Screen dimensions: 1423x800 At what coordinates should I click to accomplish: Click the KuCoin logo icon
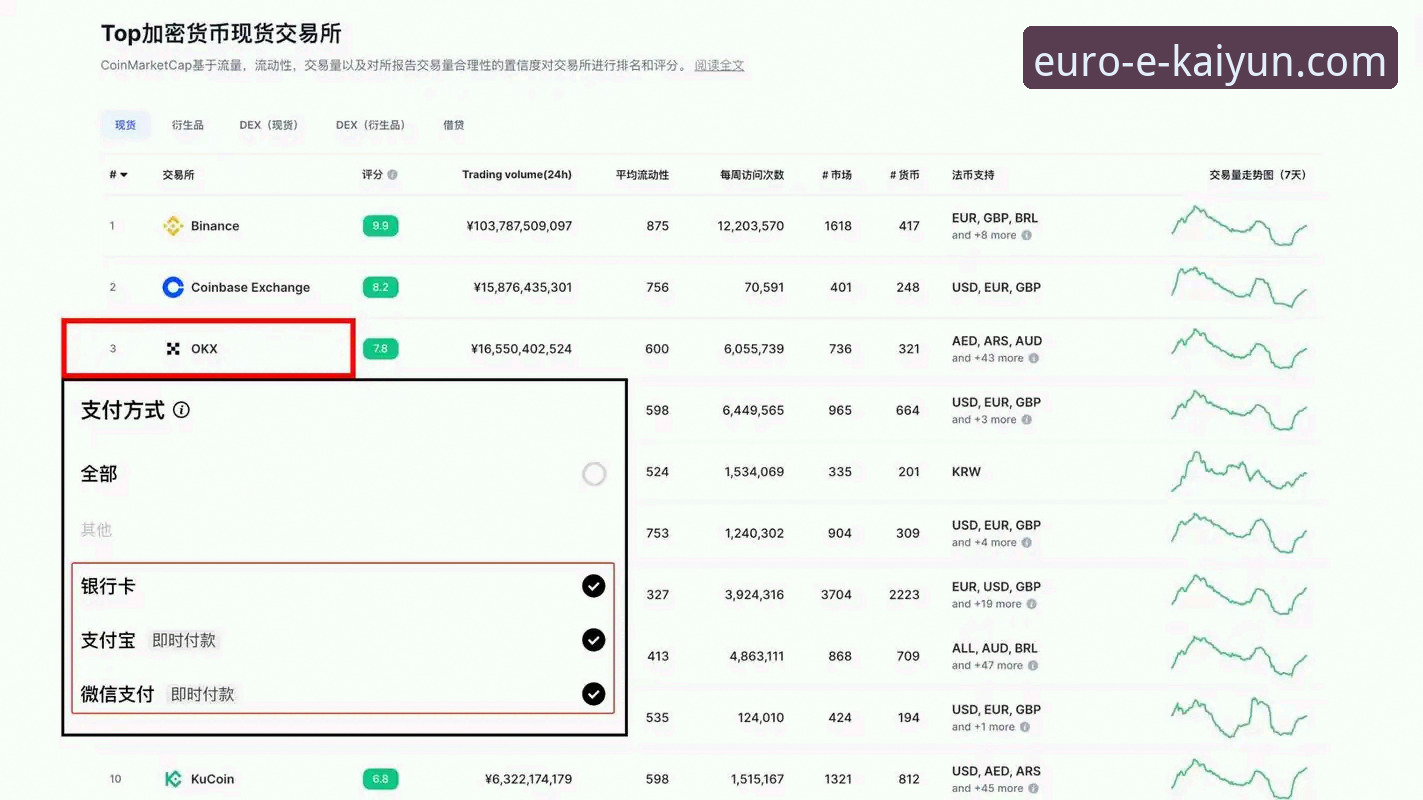click(x=173, y=779)
